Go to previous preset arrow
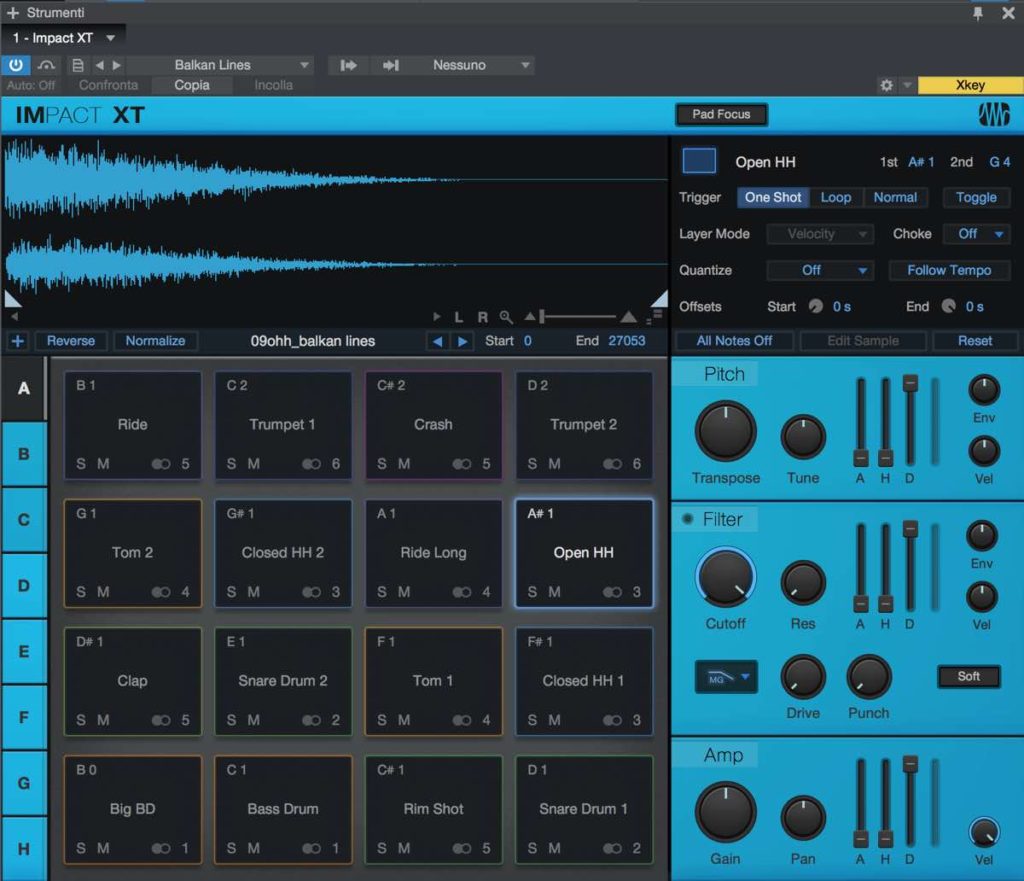The height and width of the screenshot is (881, 1024). (99, 65)
